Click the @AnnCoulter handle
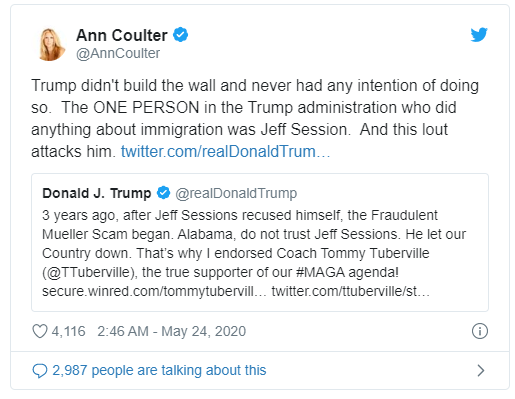The width and height of the screenshot is (515, 399). (x=118, y=53)
